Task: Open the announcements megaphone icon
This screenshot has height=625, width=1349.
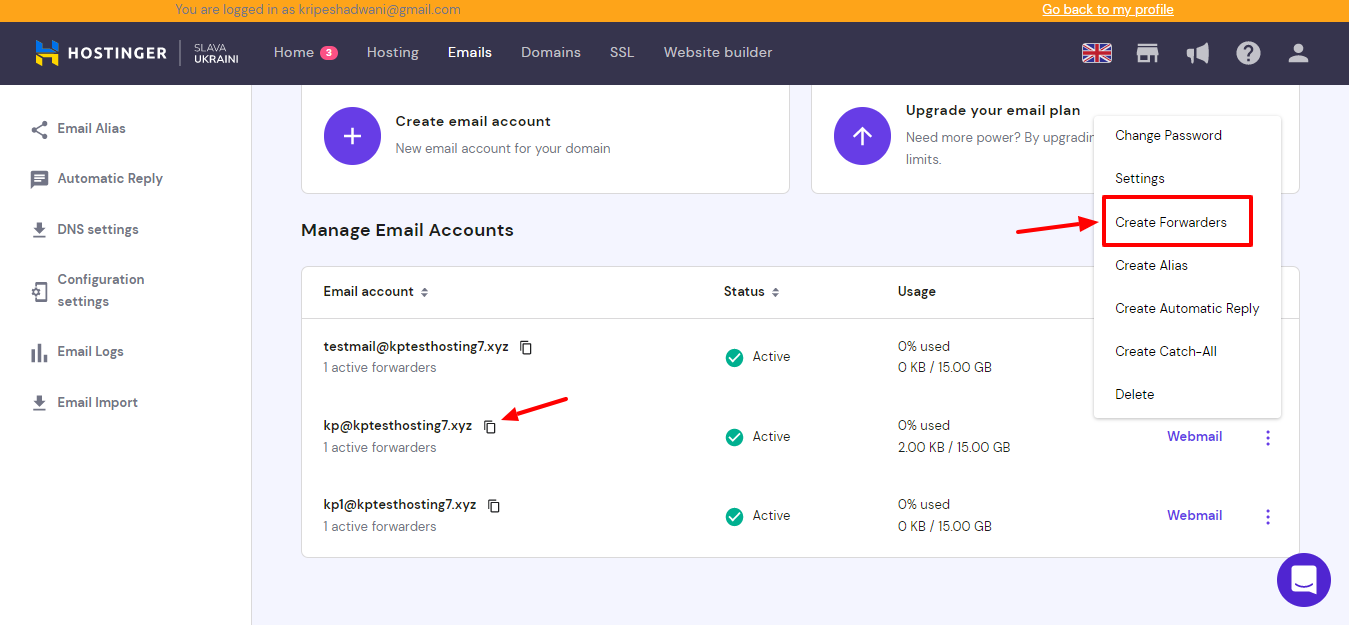Action: point(1197,53)
